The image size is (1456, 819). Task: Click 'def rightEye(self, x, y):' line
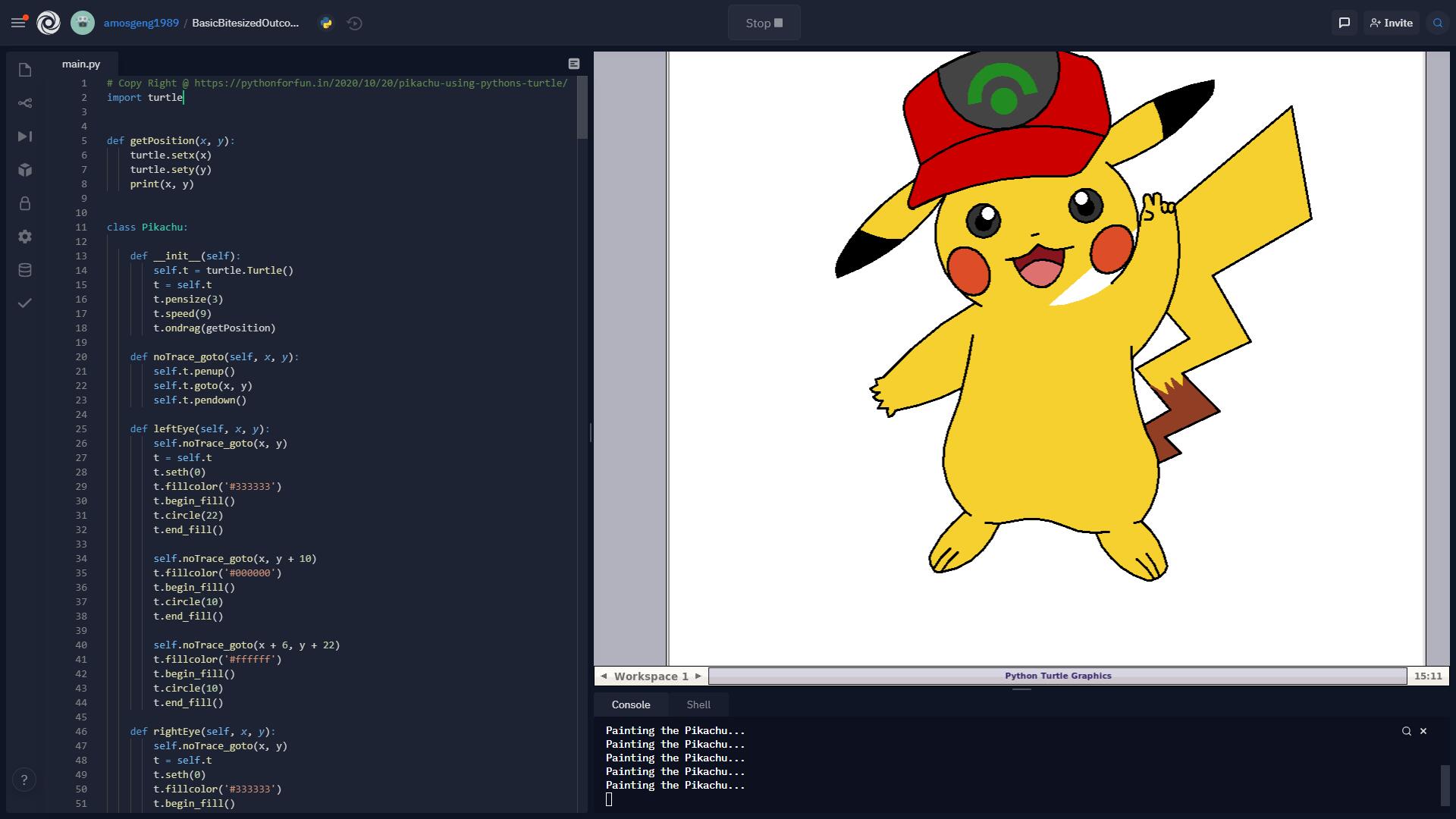(x=202, y=732)
